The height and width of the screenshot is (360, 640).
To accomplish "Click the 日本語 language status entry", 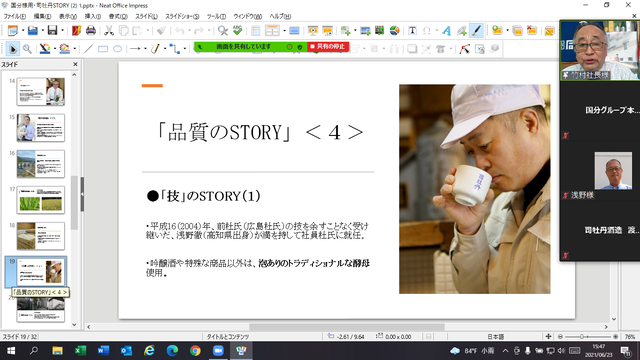I will pyautogui.click(x=496, y=337).
